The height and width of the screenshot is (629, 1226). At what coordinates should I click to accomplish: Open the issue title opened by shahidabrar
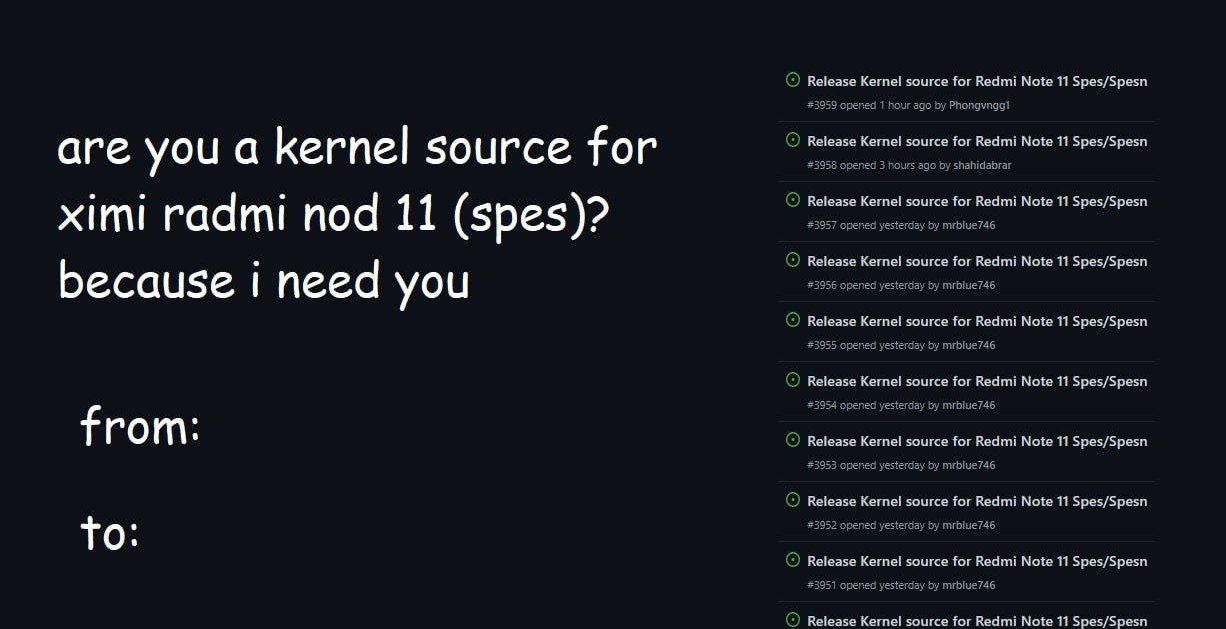(x=977, y=141)
